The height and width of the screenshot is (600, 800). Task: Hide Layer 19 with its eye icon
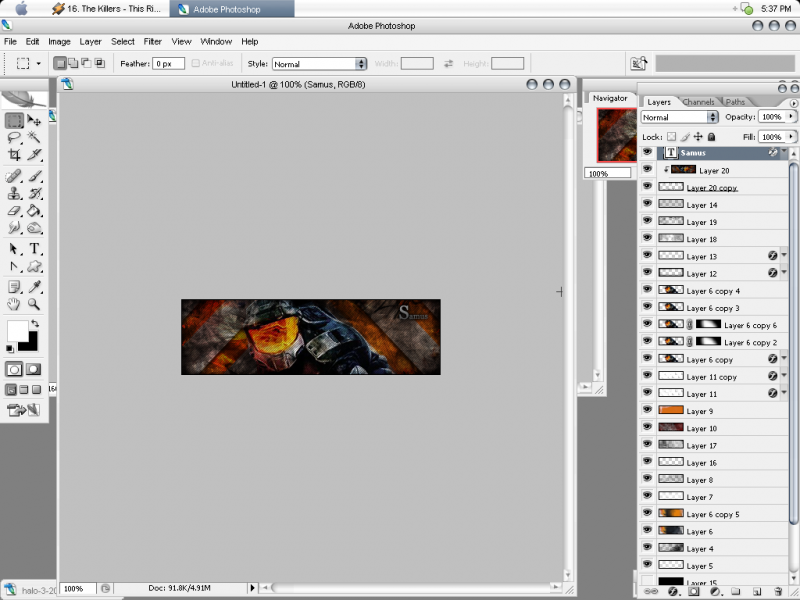[647, 221]
